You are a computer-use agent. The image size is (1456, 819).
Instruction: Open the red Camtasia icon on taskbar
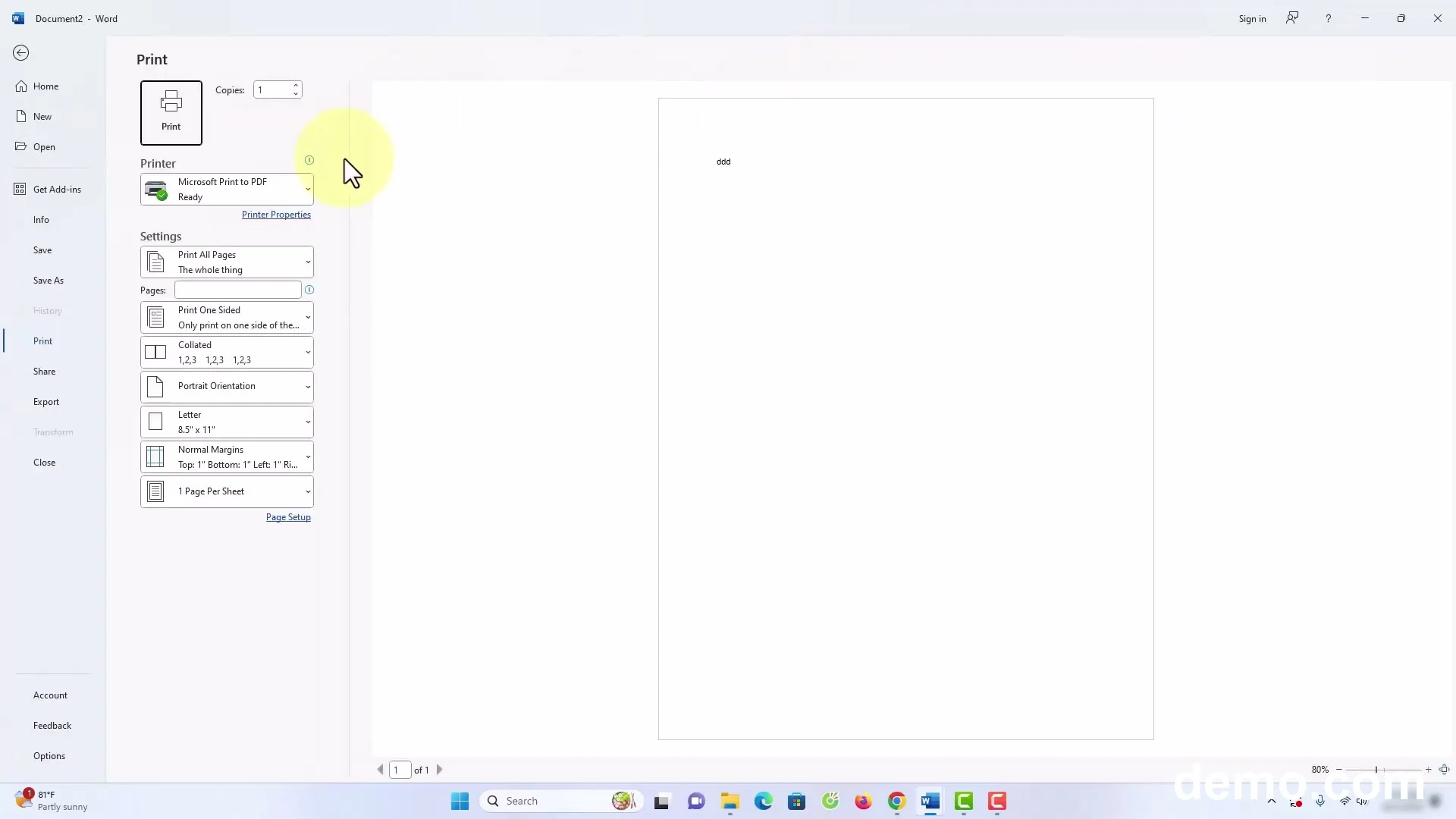pyautogui.click(x=997, y=802)
